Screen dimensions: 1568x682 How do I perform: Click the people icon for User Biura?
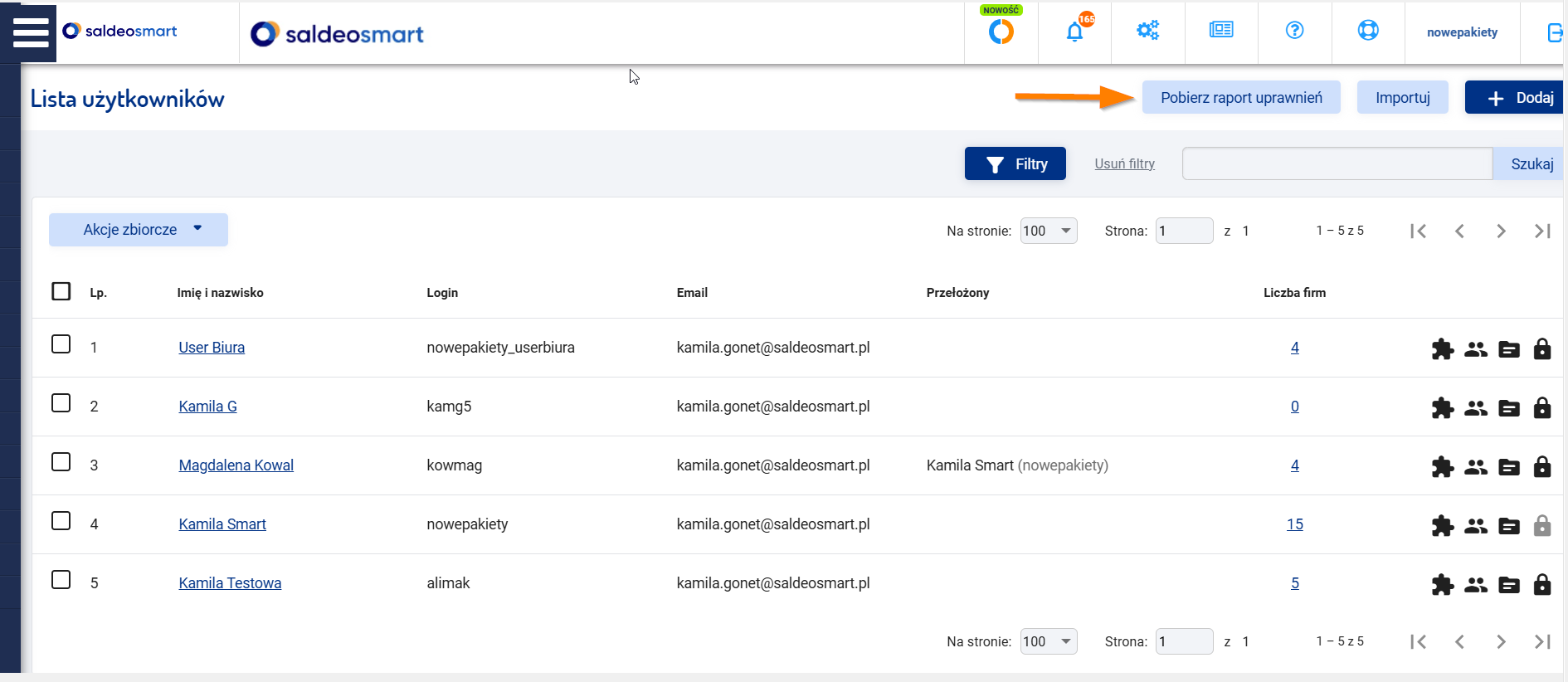point(1476,349)
